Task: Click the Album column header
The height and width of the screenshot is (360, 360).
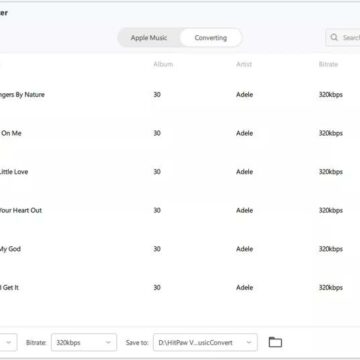Action: [x=163, y=64]
